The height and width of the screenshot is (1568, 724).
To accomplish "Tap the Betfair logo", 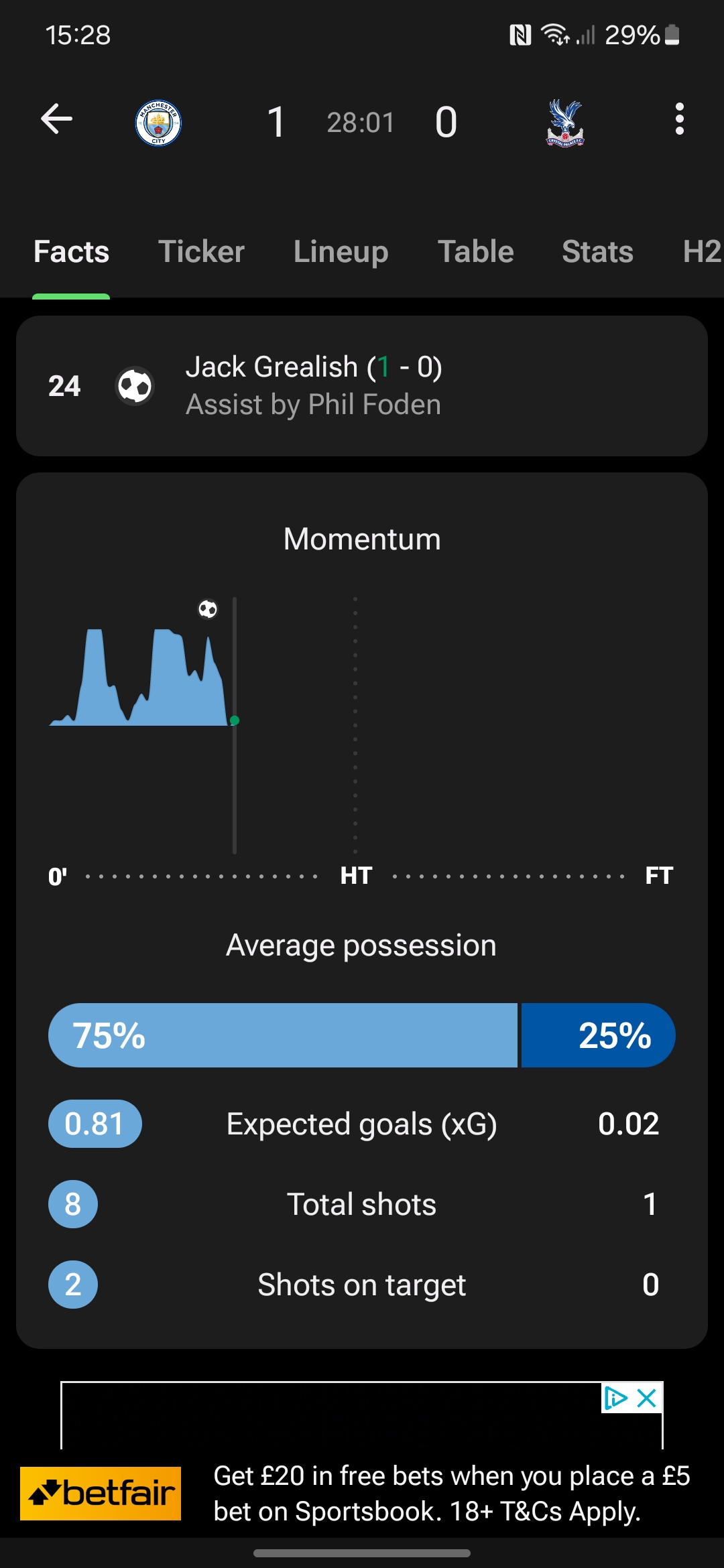I will coord(101,1494).
